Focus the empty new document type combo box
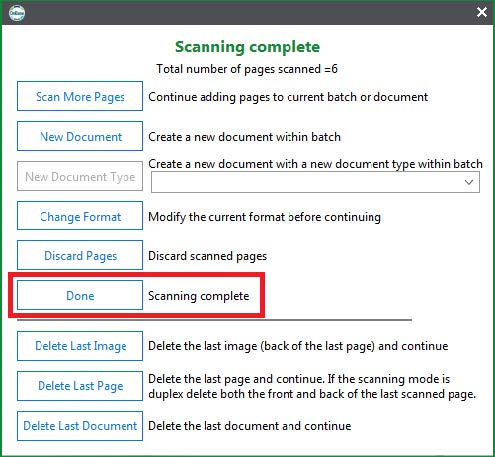495x457 pixels. click(x=315, y=182)
